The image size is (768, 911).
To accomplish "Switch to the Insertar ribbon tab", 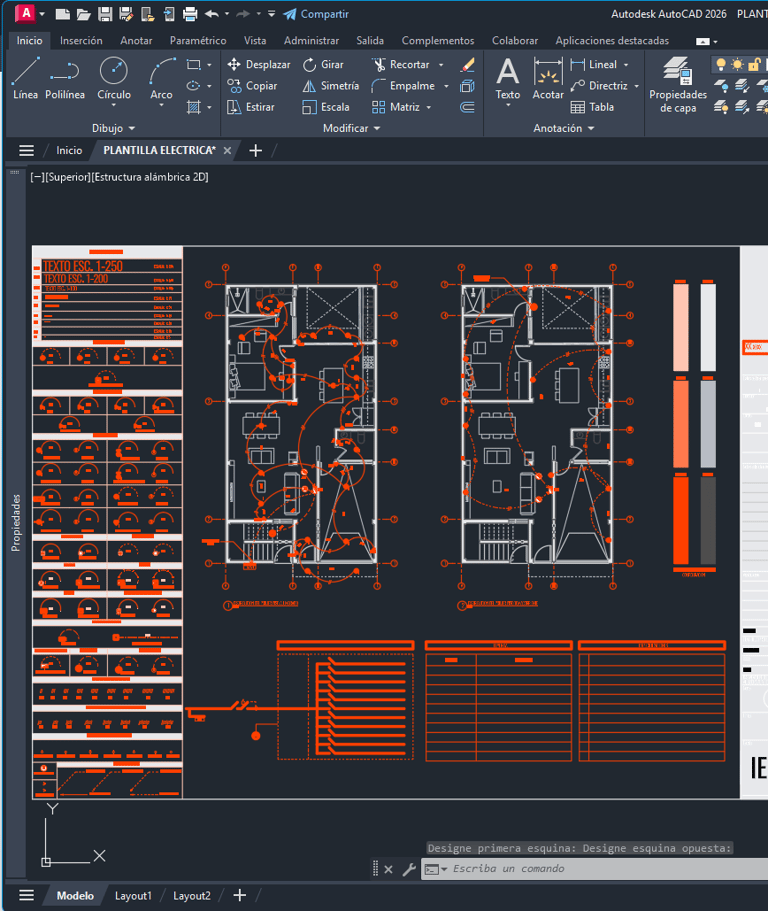I will 81,41.
